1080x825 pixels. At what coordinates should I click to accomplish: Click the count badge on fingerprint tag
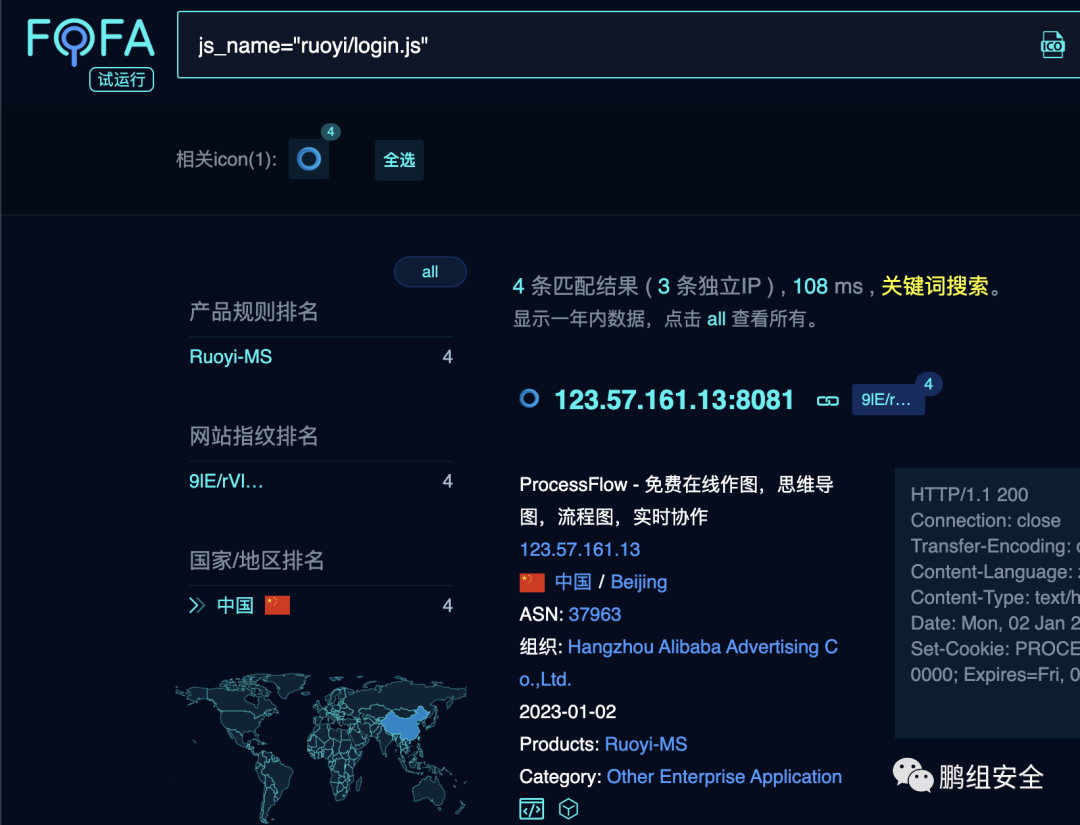(928, 384)
